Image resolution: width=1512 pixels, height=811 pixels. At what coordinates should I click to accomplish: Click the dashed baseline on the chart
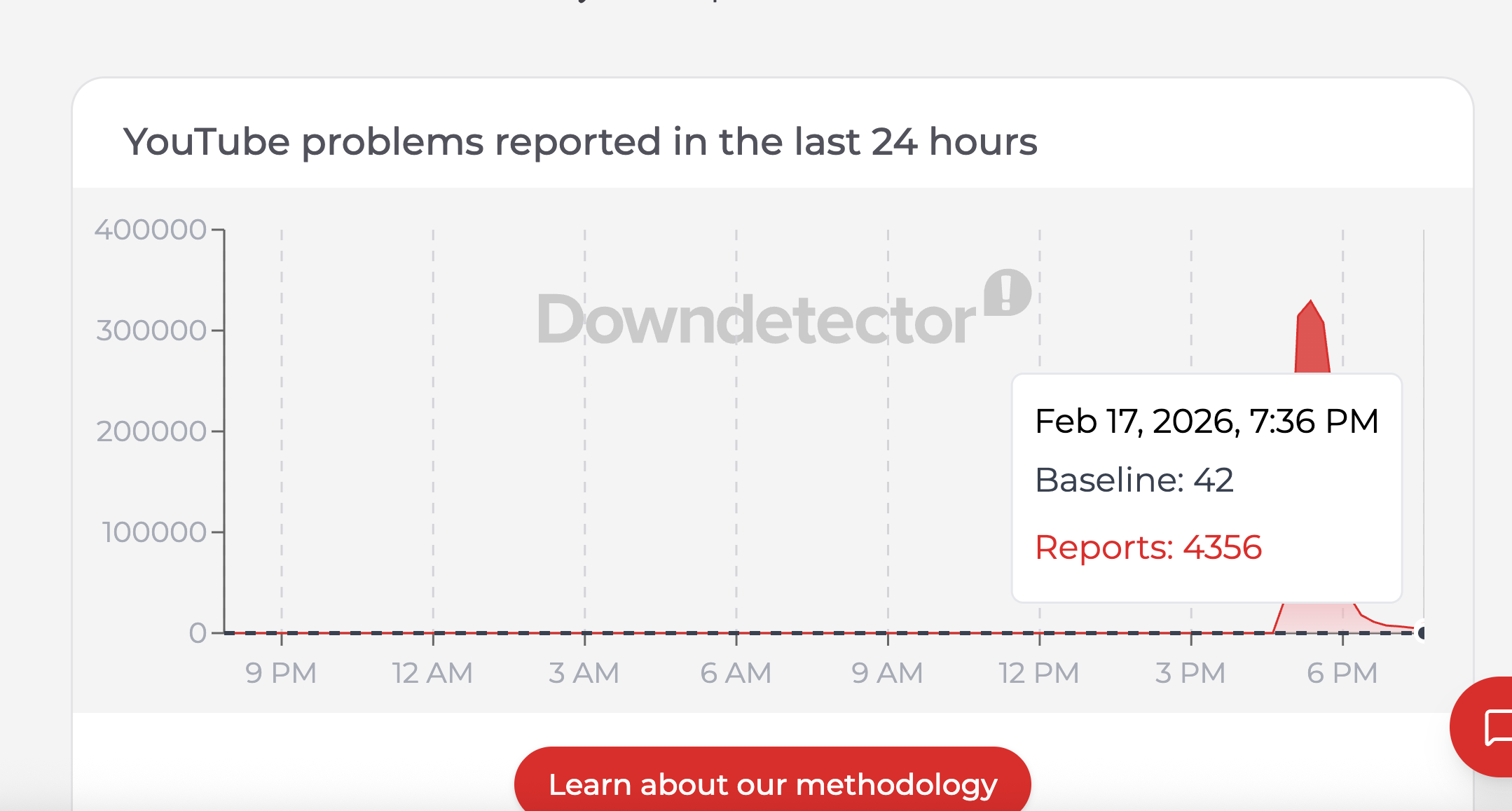coord(561,634)
